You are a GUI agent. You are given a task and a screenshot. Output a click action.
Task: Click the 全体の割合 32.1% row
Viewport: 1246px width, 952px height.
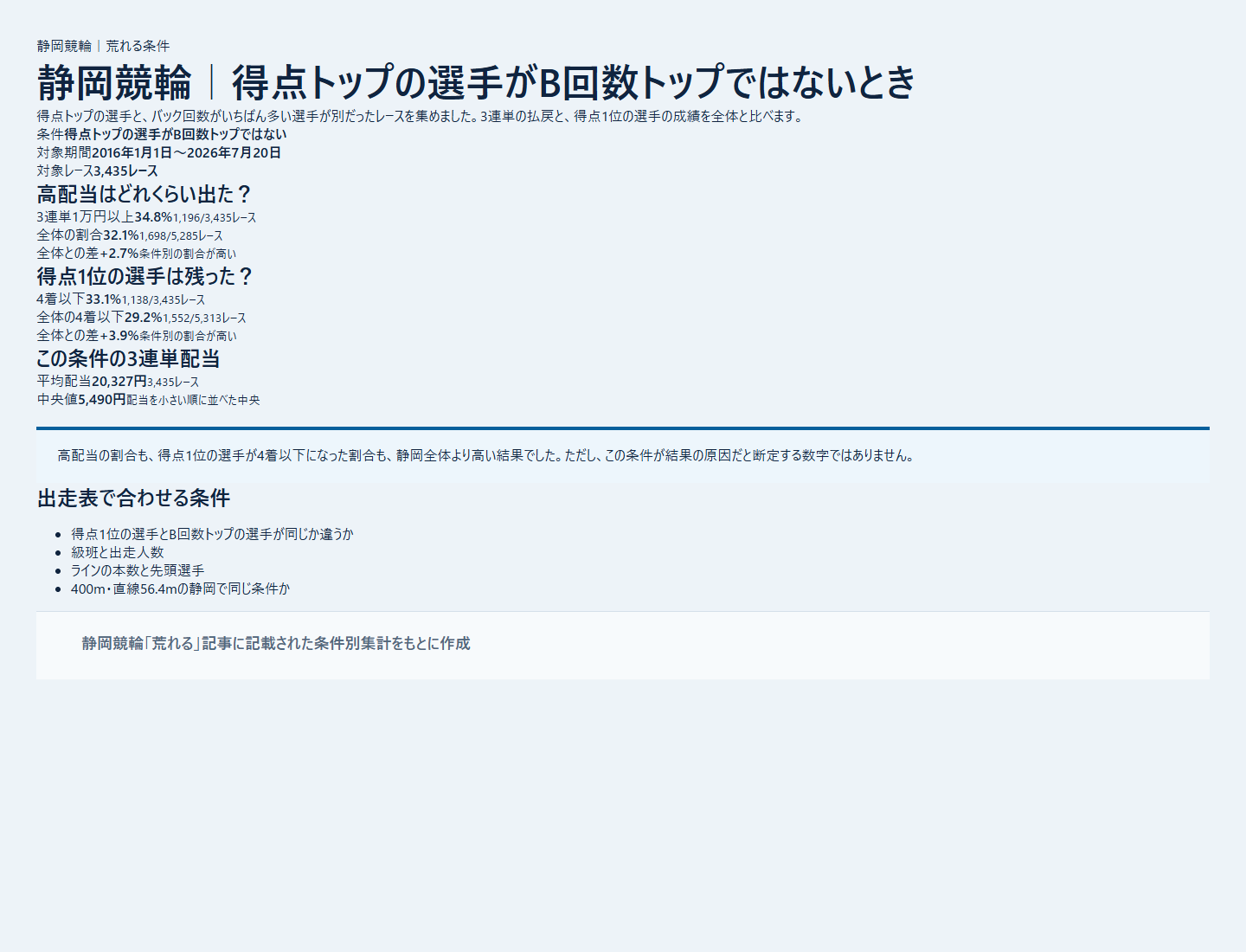130,235
